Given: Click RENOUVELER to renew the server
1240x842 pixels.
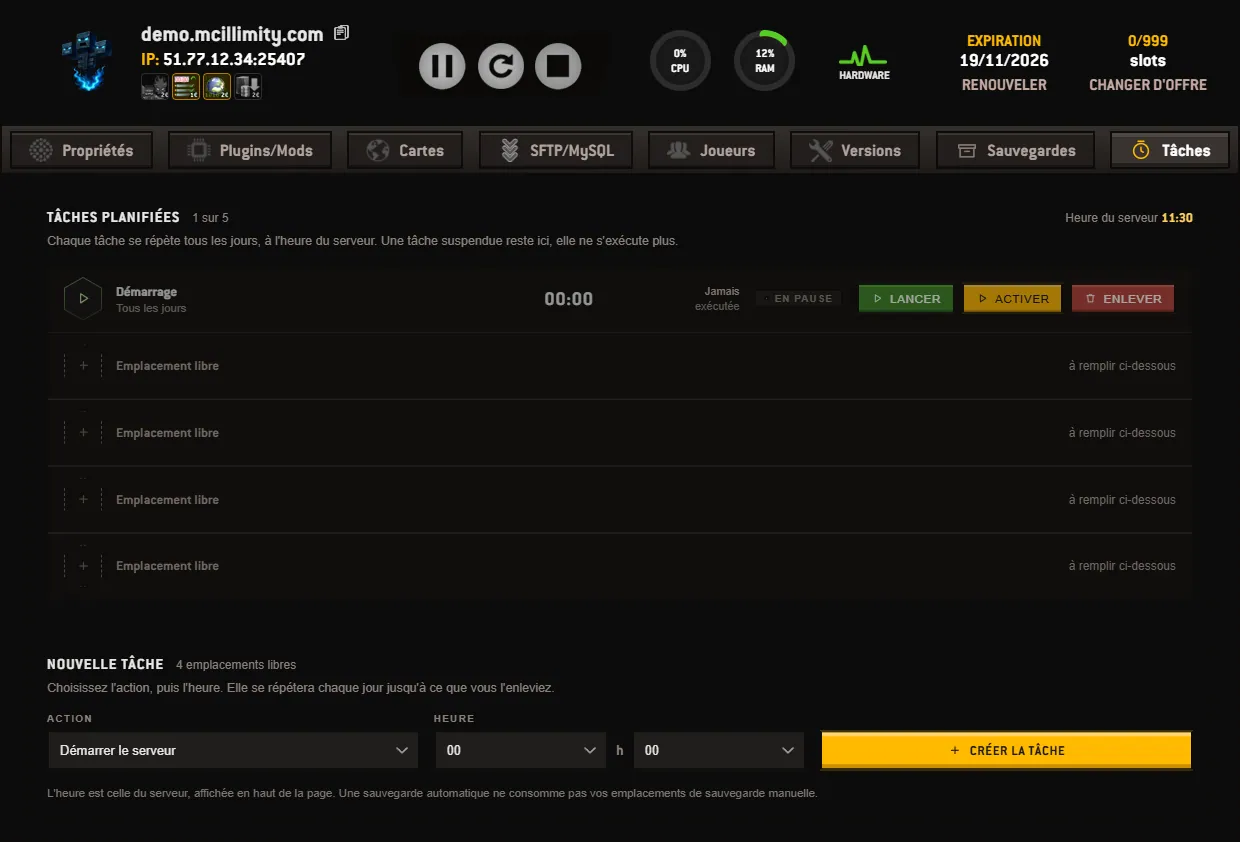Looking at the screenshot, I should (1004, 85).
